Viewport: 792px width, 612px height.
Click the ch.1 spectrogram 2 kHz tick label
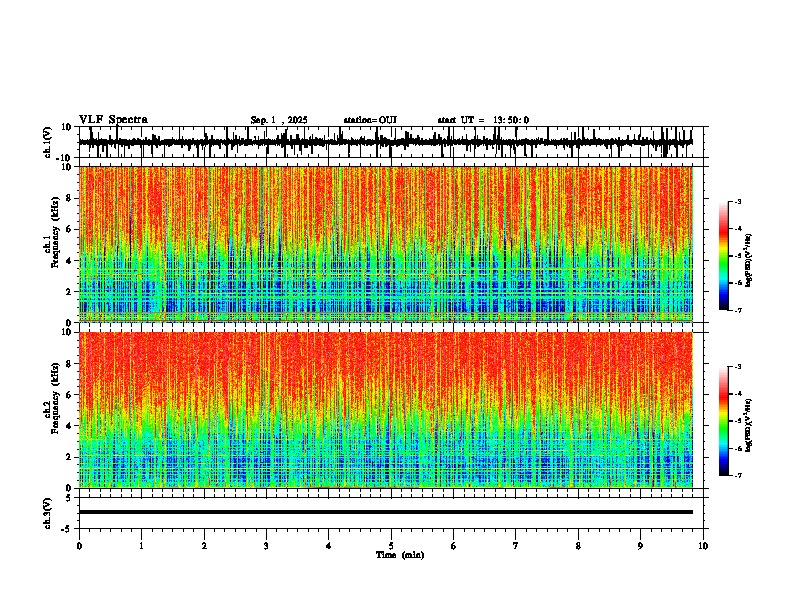[x=70, y=291]
